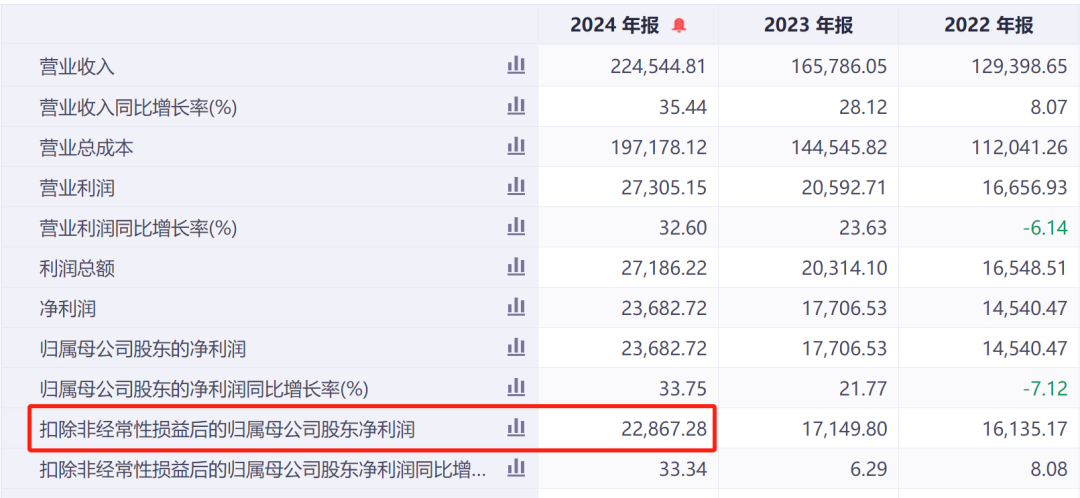The width and height of the screenshot is (1080, 498).
Task: Click the 归属母公司股东的净利润 row label
Action: coord(143,349)
